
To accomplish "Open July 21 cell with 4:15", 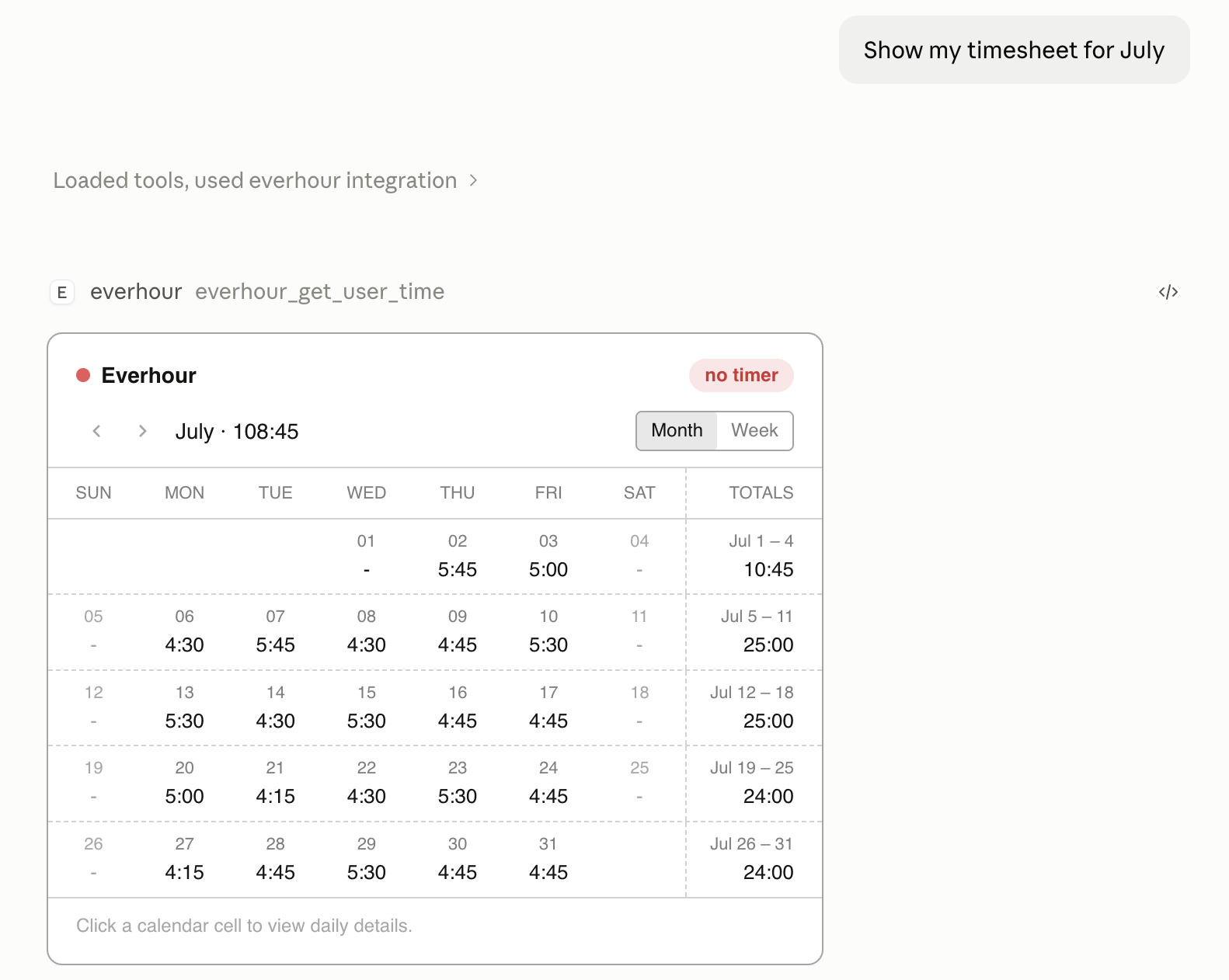I will [x=275, y=783].
